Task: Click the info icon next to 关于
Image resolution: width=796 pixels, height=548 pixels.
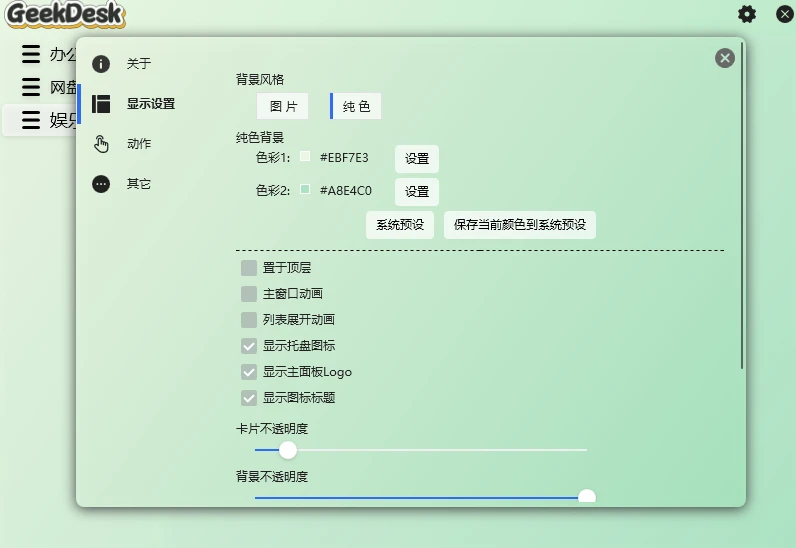Action: click(101, 63)
